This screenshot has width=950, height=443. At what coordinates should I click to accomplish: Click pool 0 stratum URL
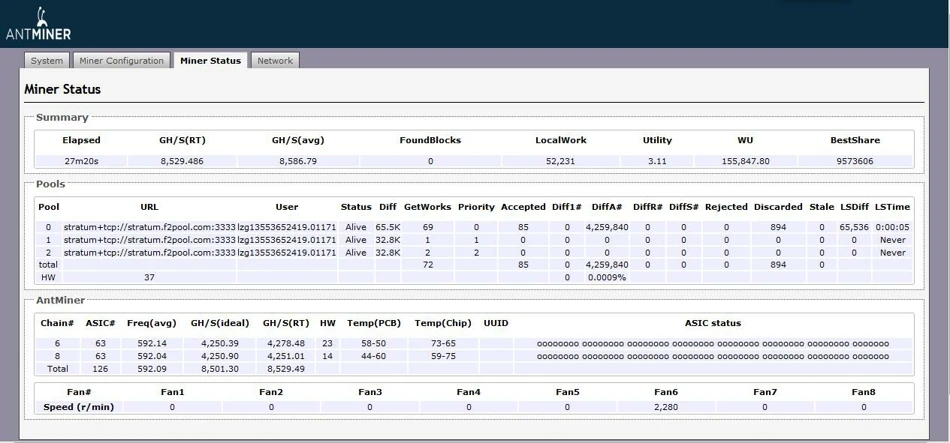(x=149, y=227)
